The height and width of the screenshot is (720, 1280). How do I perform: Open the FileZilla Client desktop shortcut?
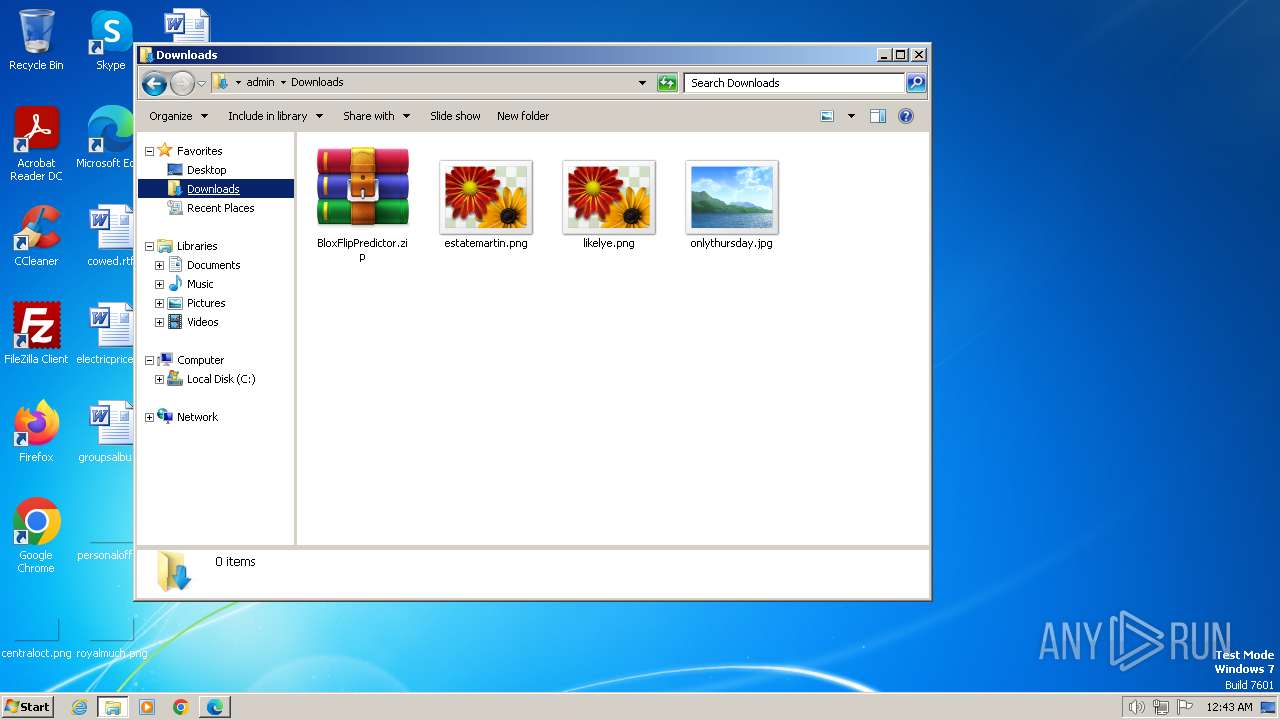pos(36,333)
